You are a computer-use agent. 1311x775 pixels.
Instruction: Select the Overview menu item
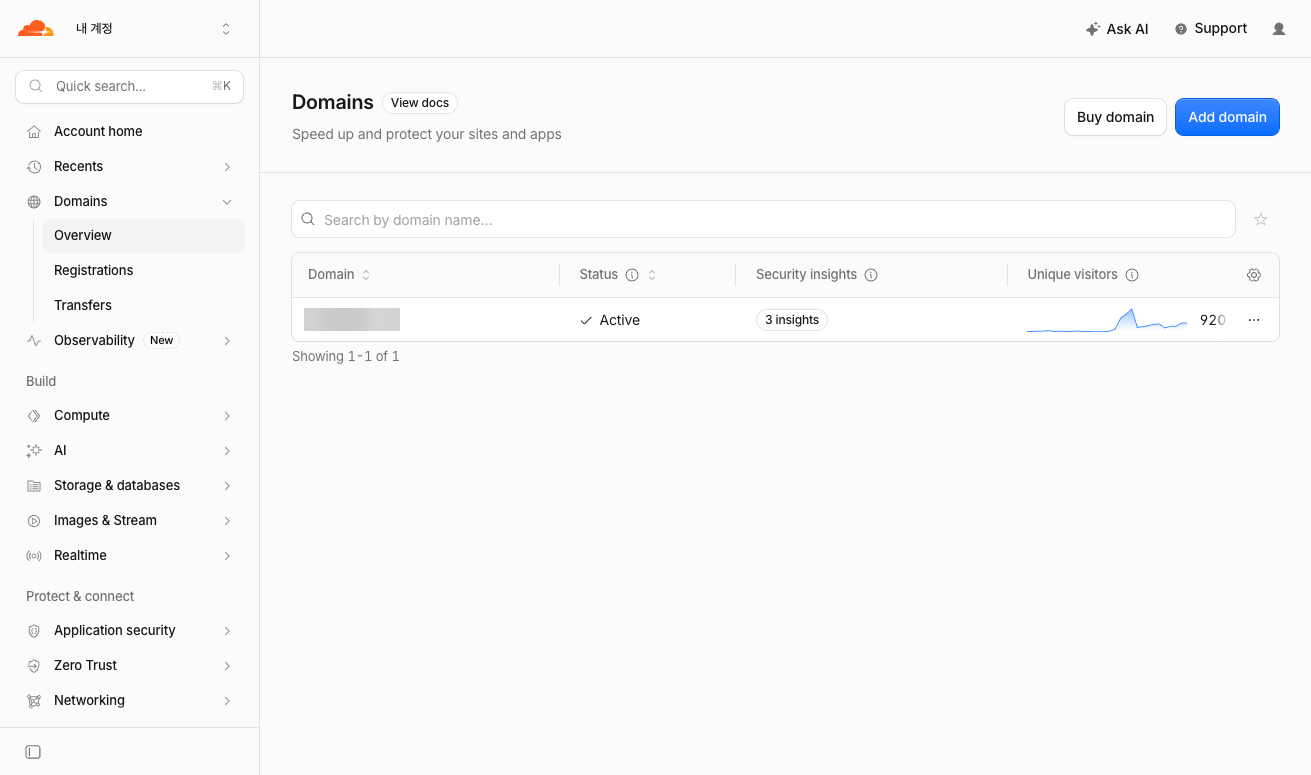[x=143, y=235]
